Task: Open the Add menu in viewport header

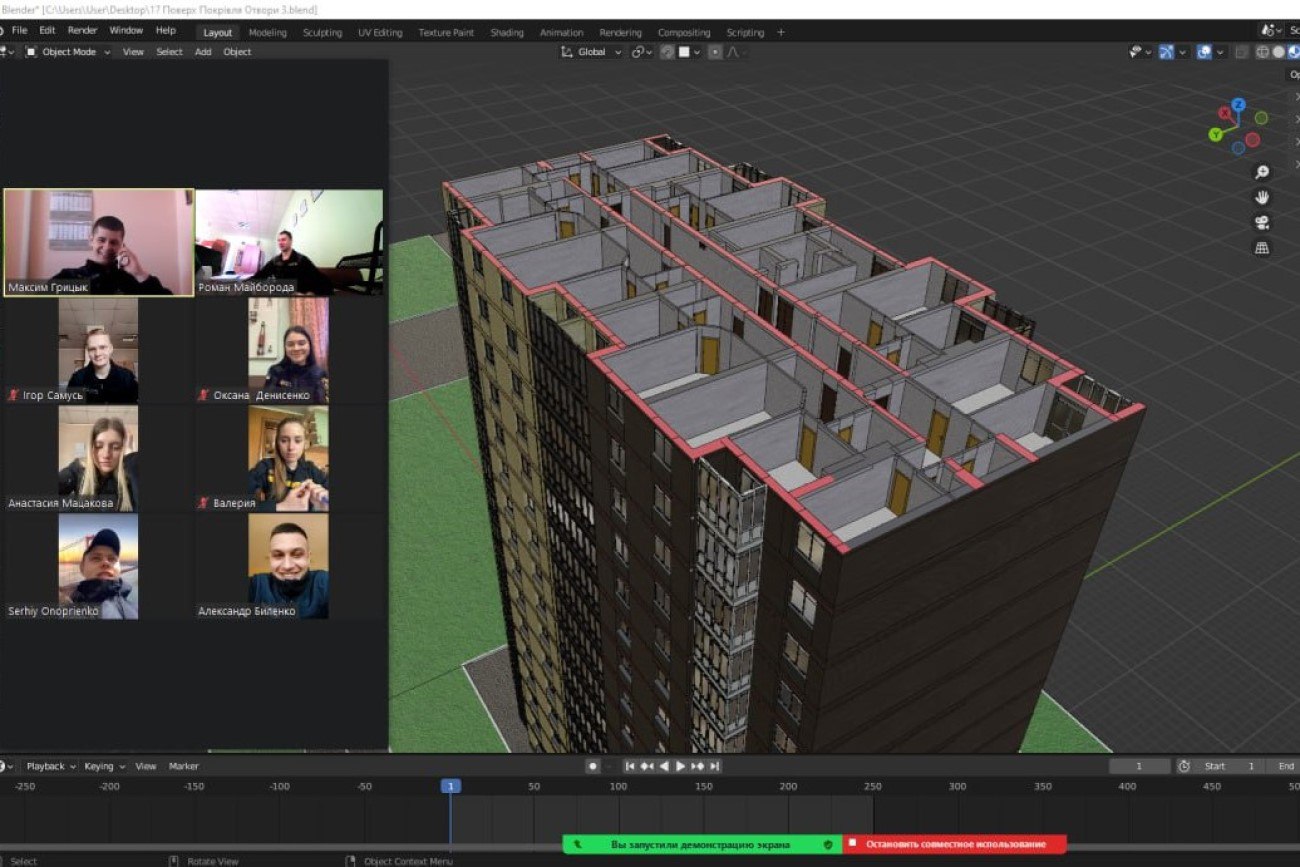Action: [x=203, y=52]
